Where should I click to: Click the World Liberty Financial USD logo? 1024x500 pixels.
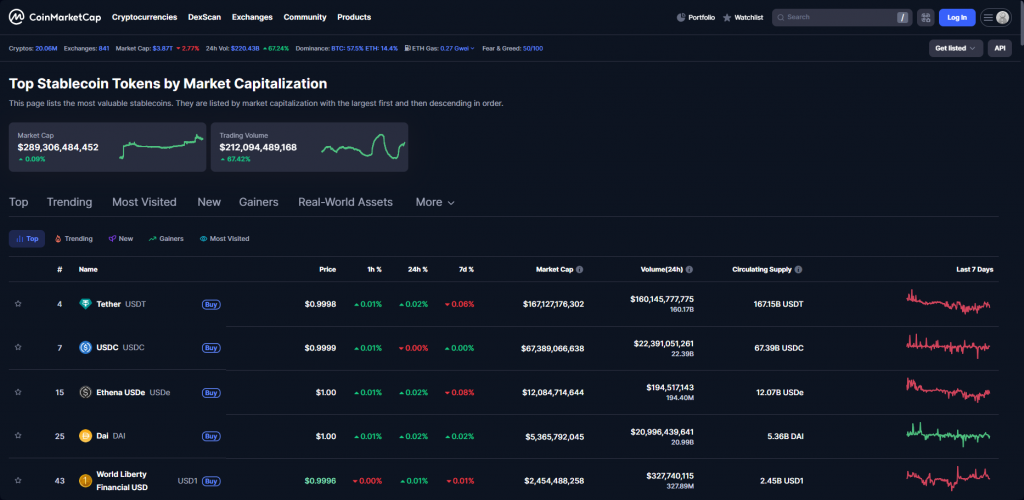tap(85, 481)
